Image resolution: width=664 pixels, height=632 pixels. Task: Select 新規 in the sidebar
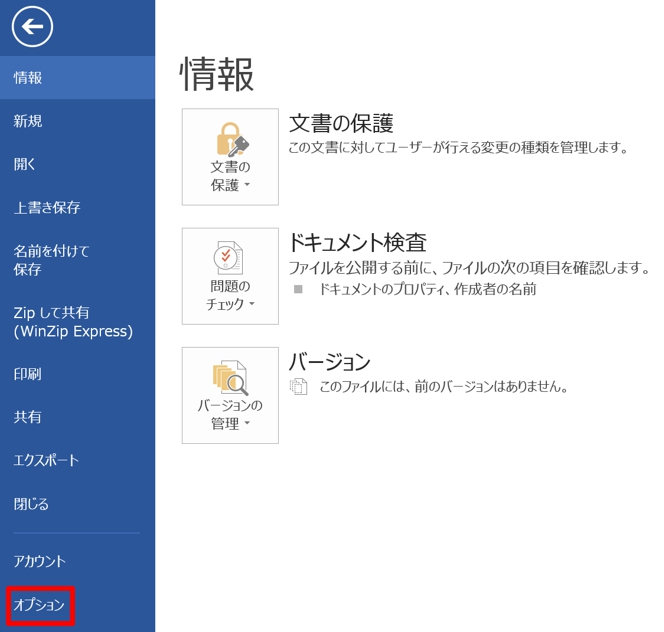coord(77,121)
